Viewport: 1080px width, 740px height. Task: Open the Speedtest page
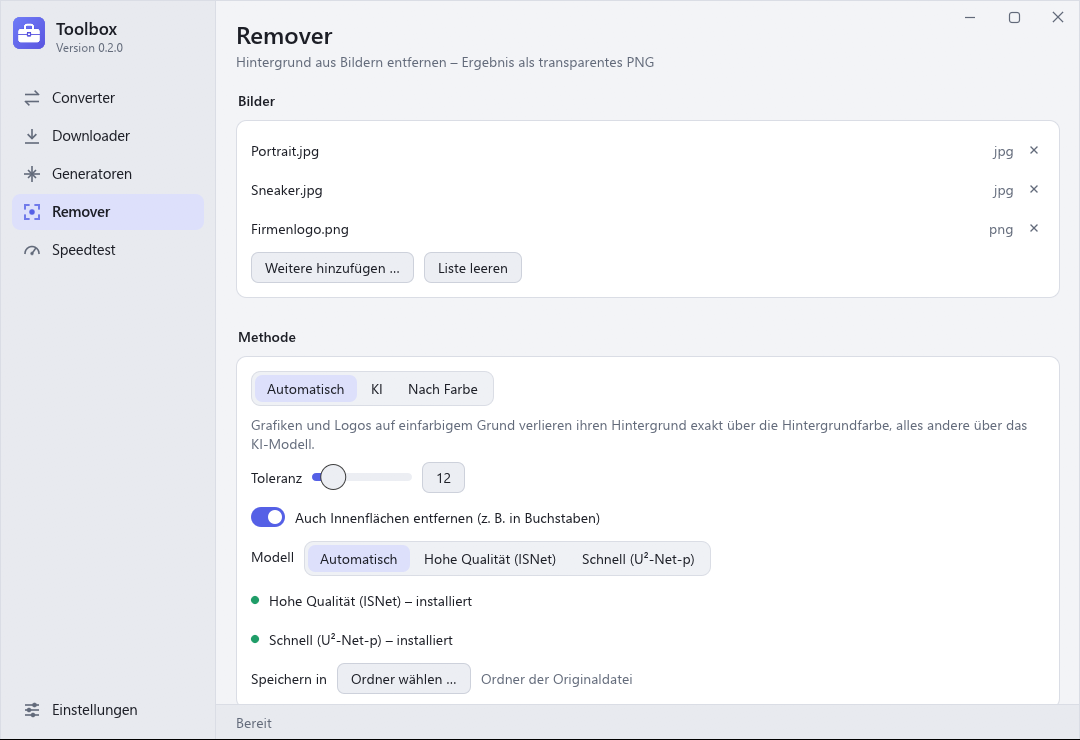108,250
